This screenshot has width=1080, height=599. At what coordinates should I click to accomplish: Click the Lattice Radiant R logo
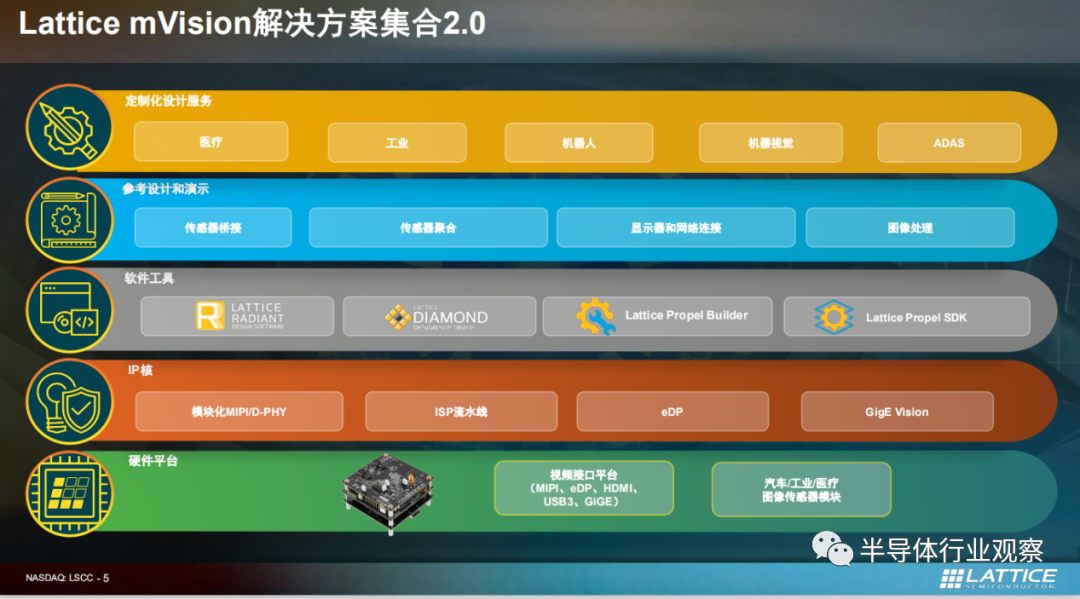(209, 316)
